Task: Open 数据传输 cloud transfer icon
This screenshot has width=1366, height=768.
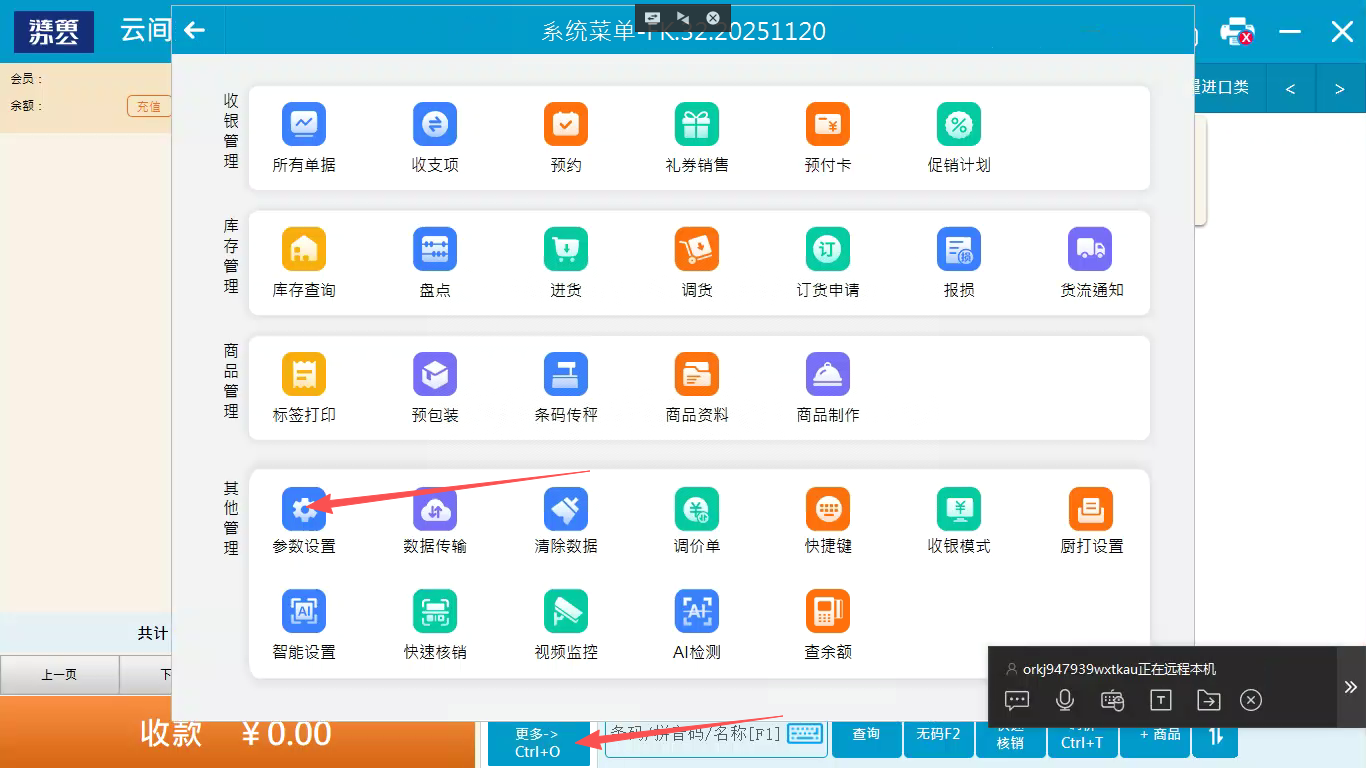Action: point(435,510)
